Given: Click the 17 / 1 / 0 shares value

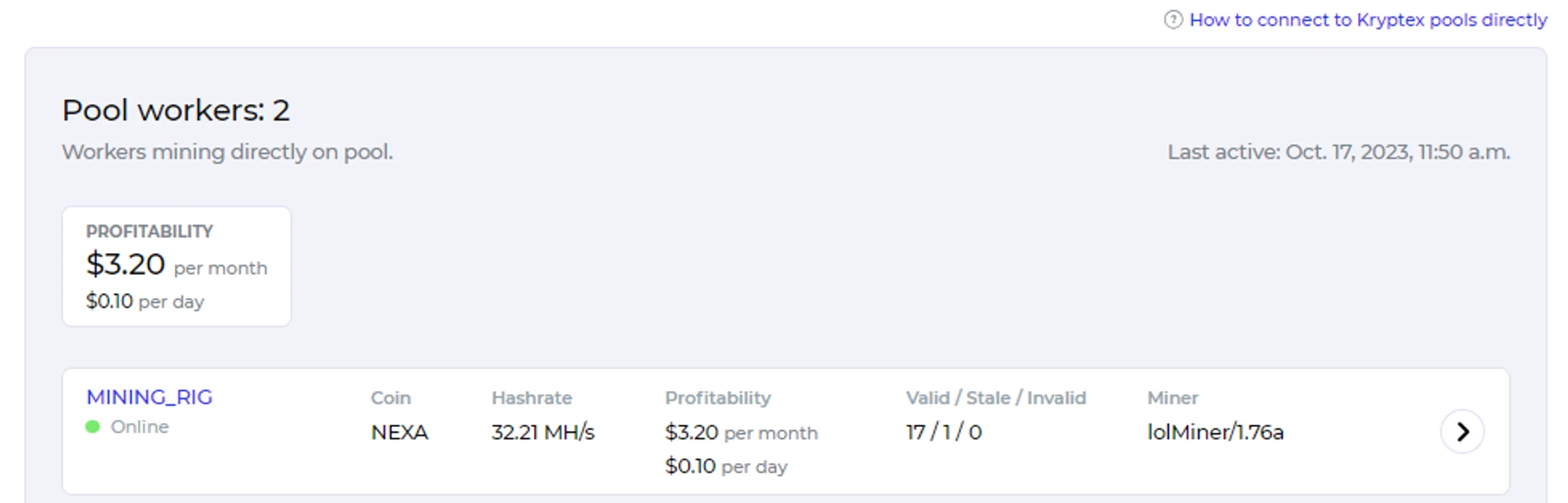Looking at the screenshot, I should click(x=943, y=432).
